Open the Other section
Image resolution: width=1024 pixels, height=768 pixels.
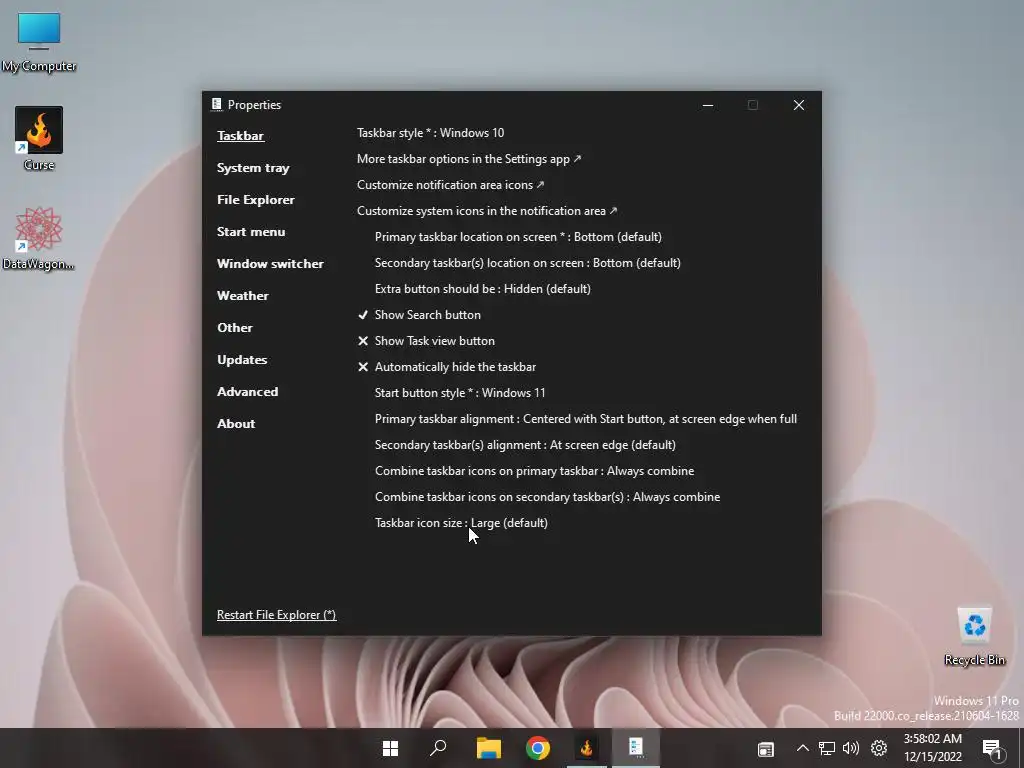(234, 328)
